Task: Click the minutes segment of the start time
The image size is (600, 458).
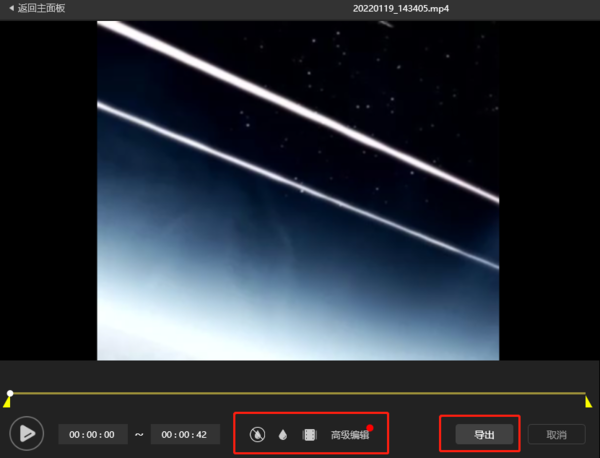Action: pyautogui.click(x=92, y=435)
